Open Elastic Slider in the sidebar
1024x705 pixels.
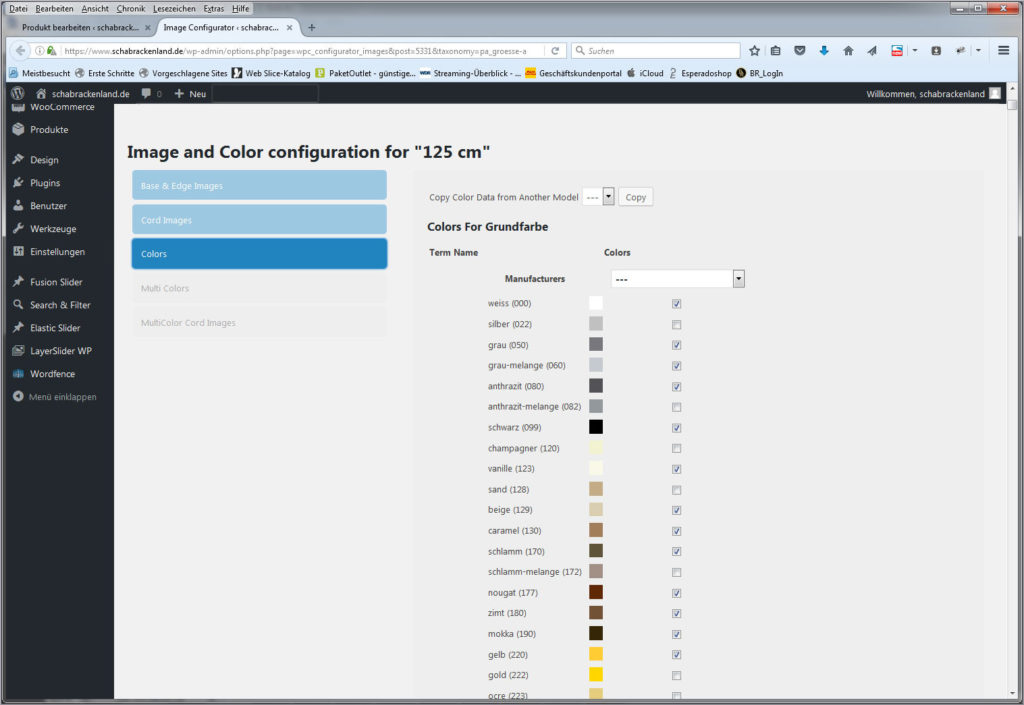coord(55,328)
